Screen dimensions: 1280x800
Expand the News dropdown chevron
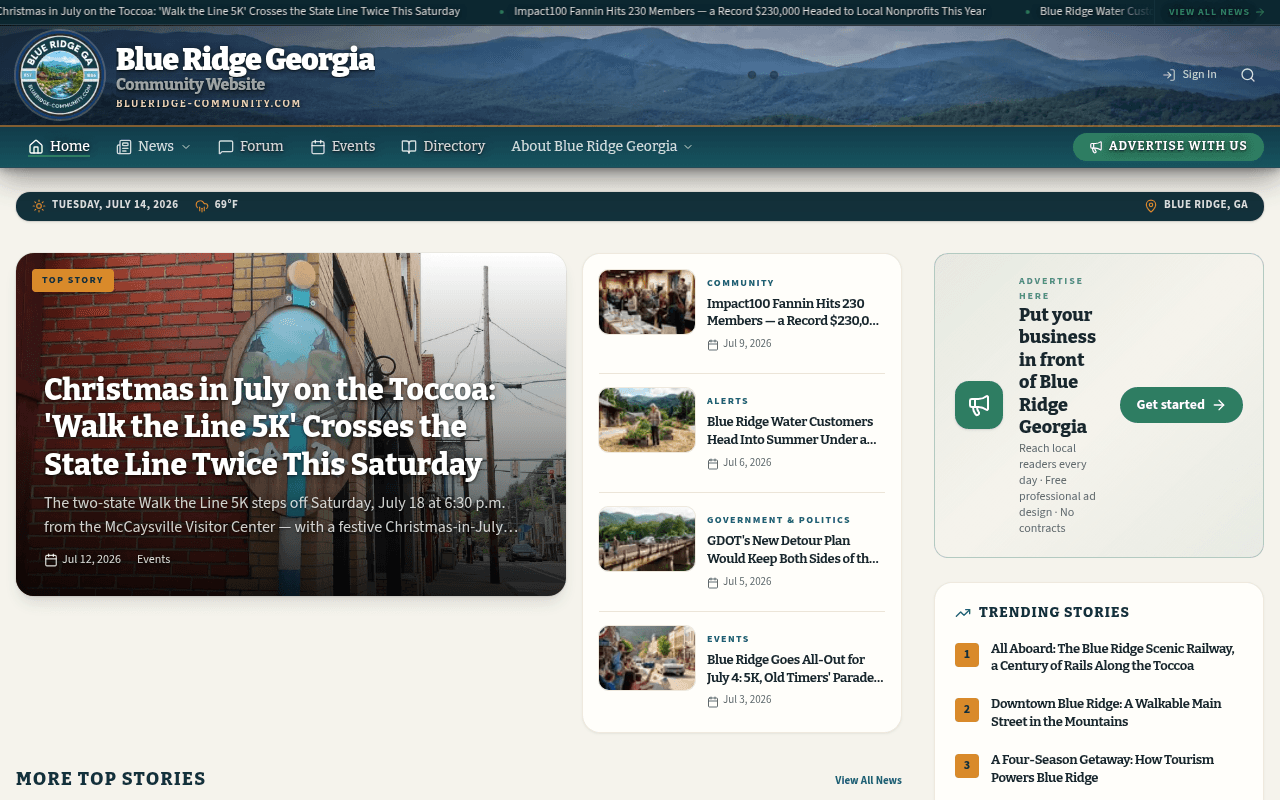(185, 147)
